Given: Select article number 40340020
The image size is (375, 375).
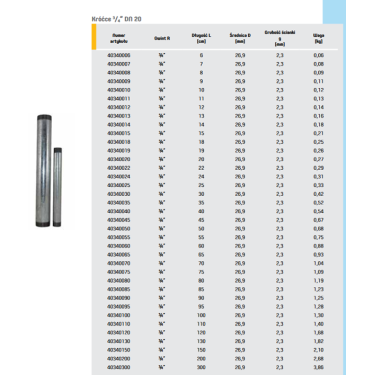Looking at the screenshot, I should (119, 159).
